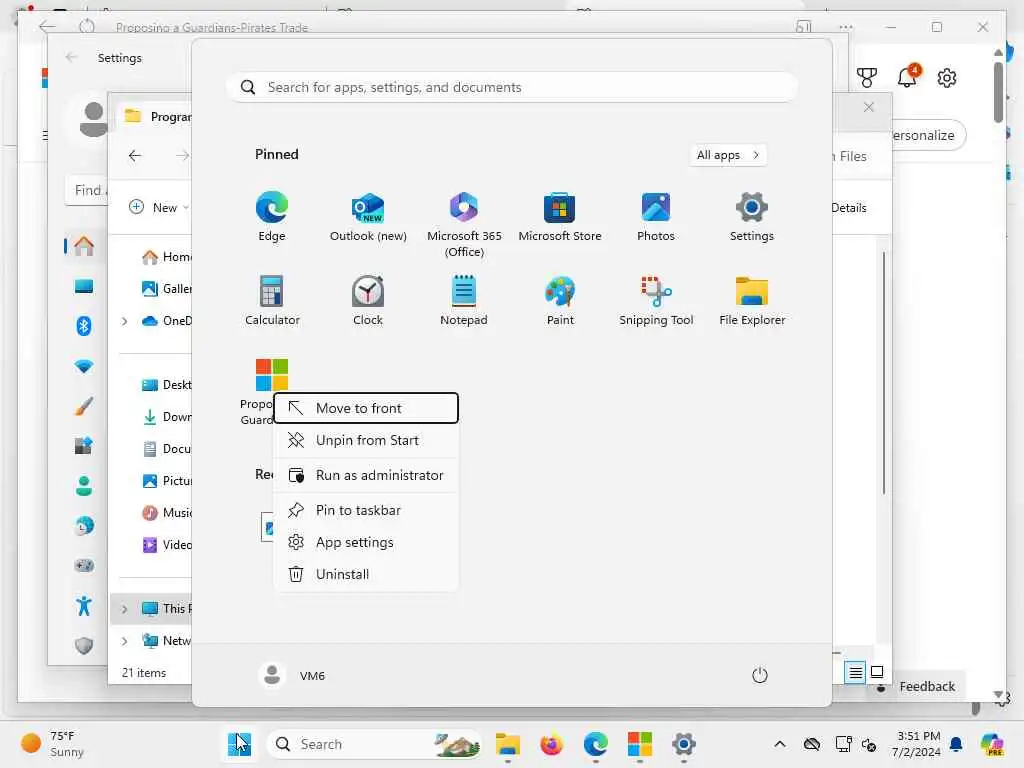Click the rewards trophy icon in browser
The width and height of the screenshot is (1024, 768).
tap(867, 78)
